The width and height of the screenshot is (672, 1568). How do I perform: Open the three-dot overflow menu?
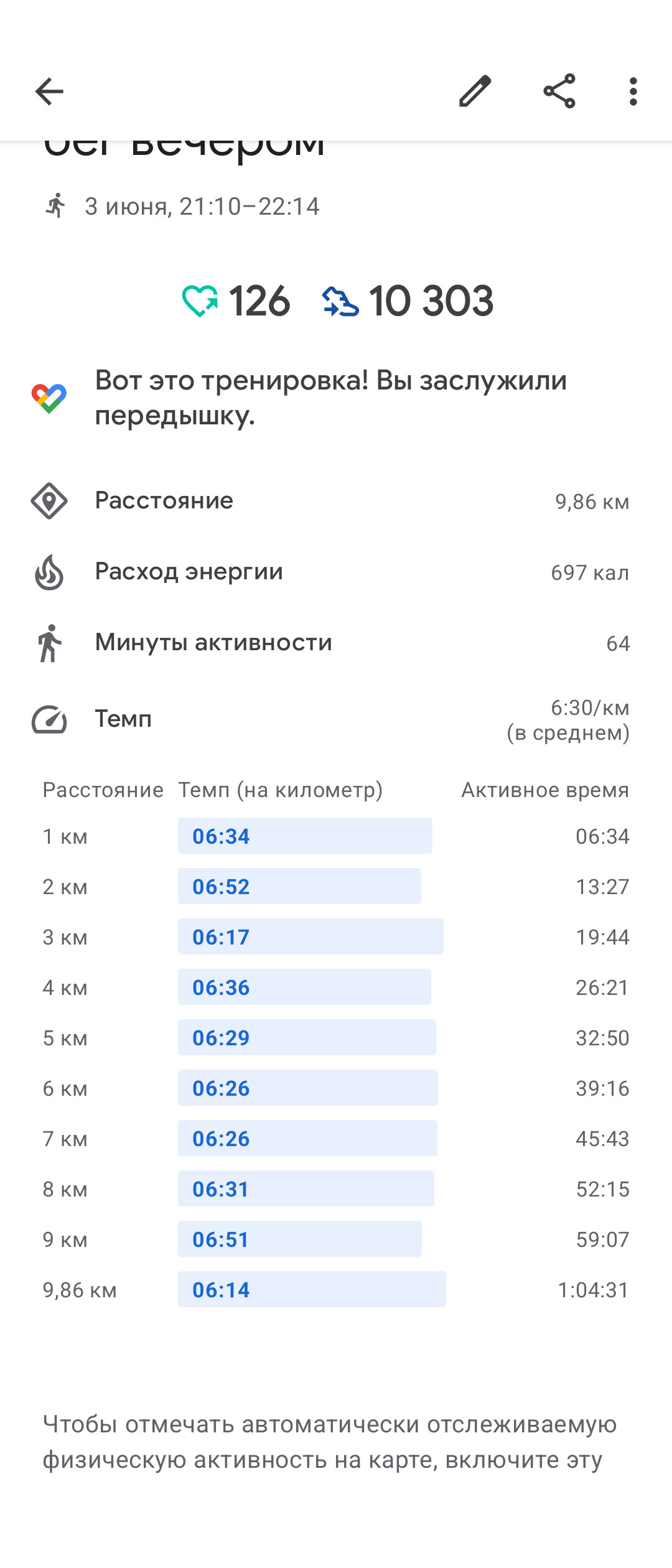click(x=633, y=91)
